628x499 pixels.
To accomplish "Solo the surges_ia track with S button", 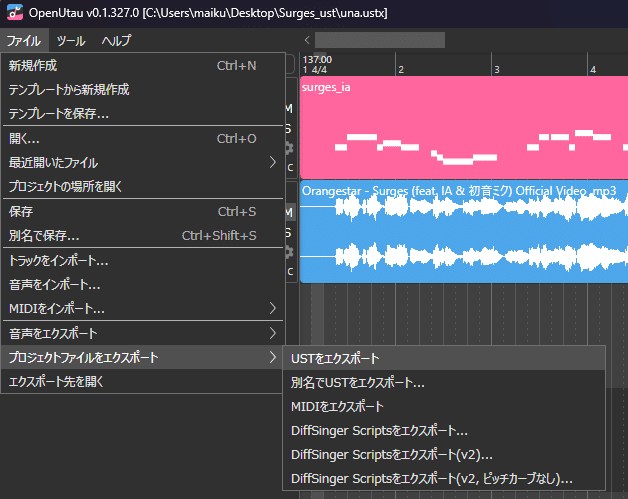I will pyautogui.click(x=289, y=129).
